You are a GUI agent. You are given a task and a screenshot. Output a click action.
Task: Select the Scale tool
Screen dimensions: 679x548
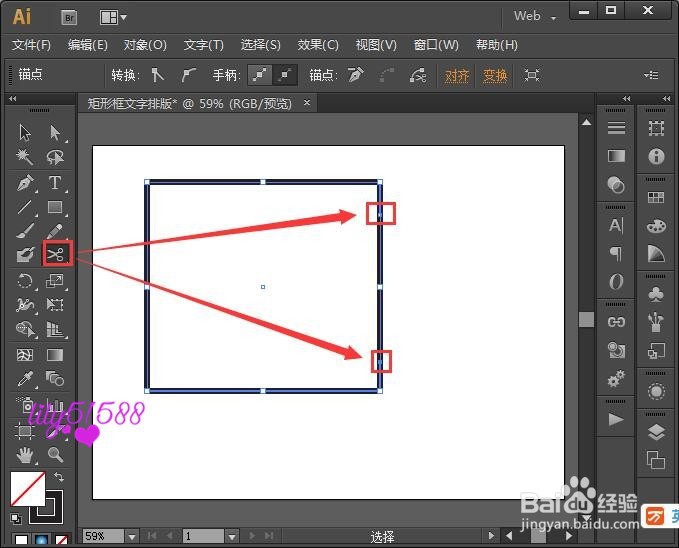(55, 281)
